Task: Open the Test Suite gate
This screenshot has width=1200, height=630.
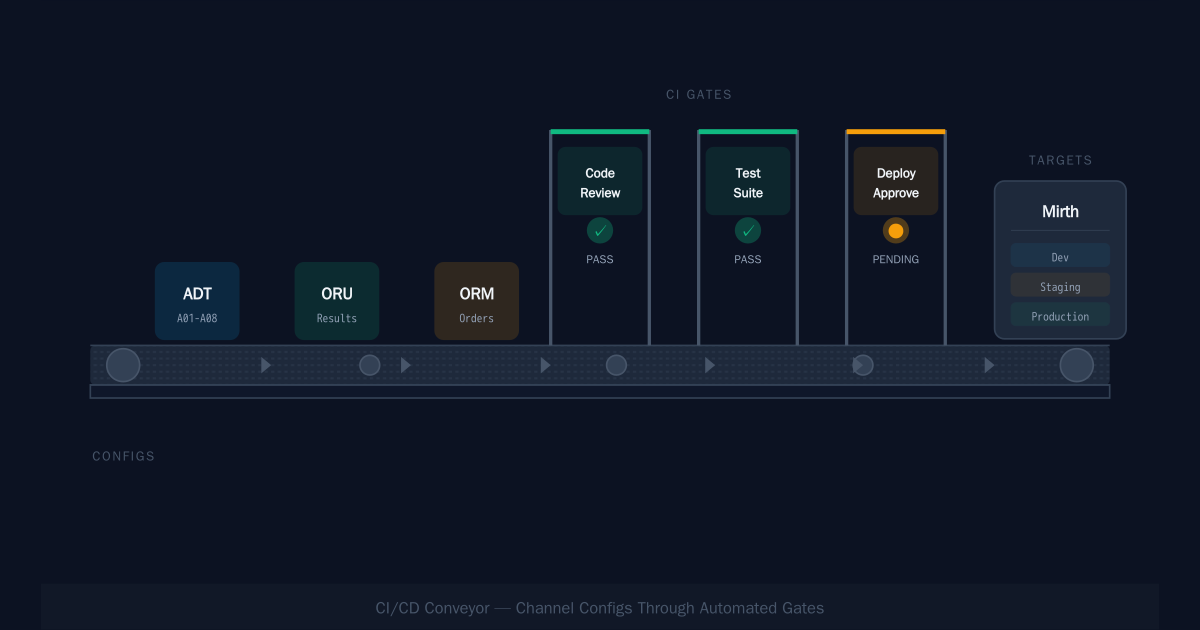Action: (748, 181)
